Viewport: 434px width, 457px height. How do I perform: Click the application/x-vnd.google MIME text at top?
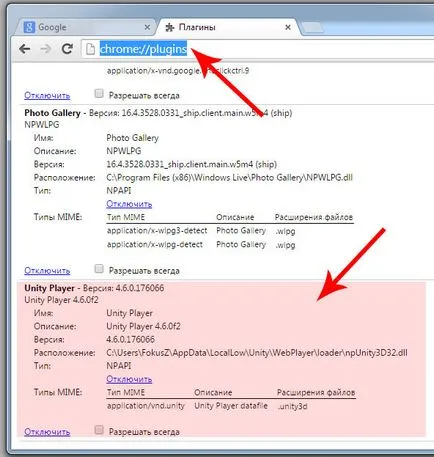coord(178,71)
